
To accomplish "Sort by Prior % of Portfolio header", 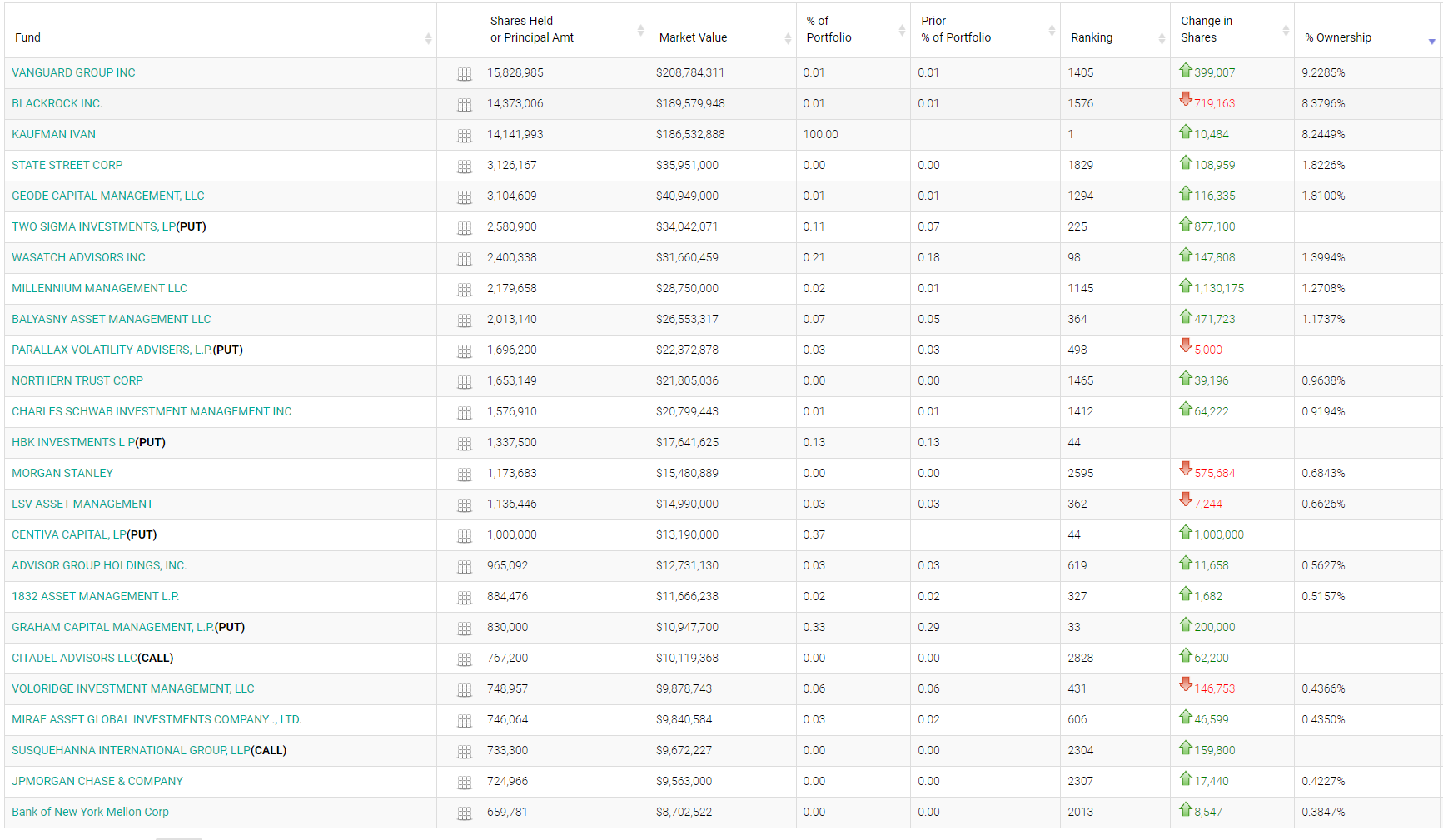I will coord(986,31).
